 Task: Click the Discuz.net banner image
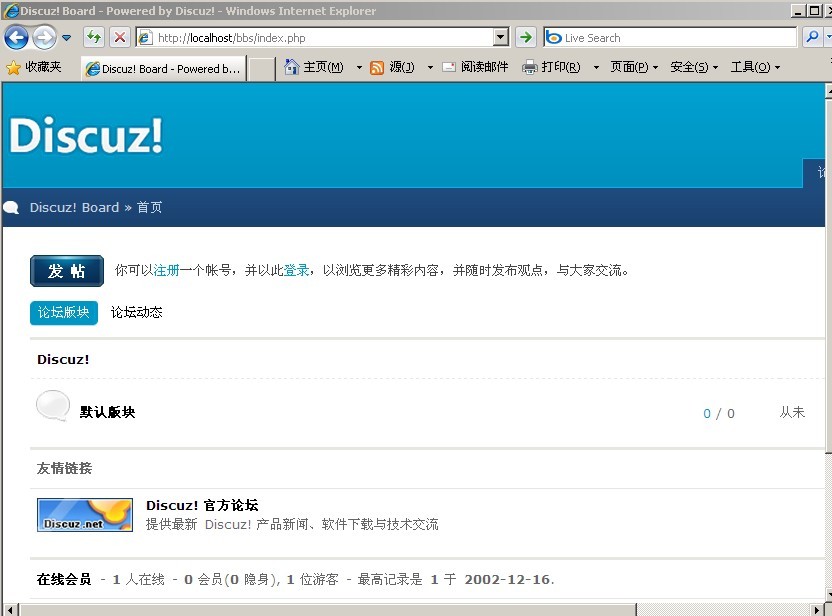(85, 515)
